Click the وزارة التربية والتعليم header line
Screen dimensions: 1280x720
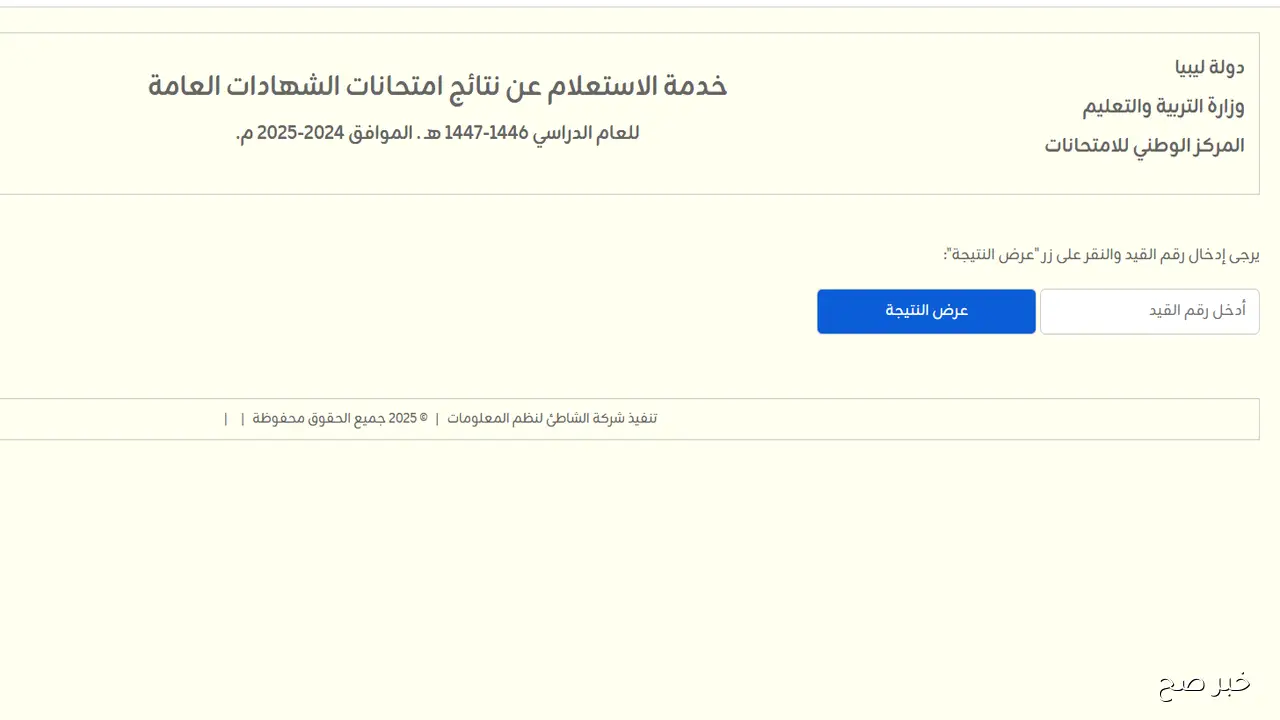1164,106
